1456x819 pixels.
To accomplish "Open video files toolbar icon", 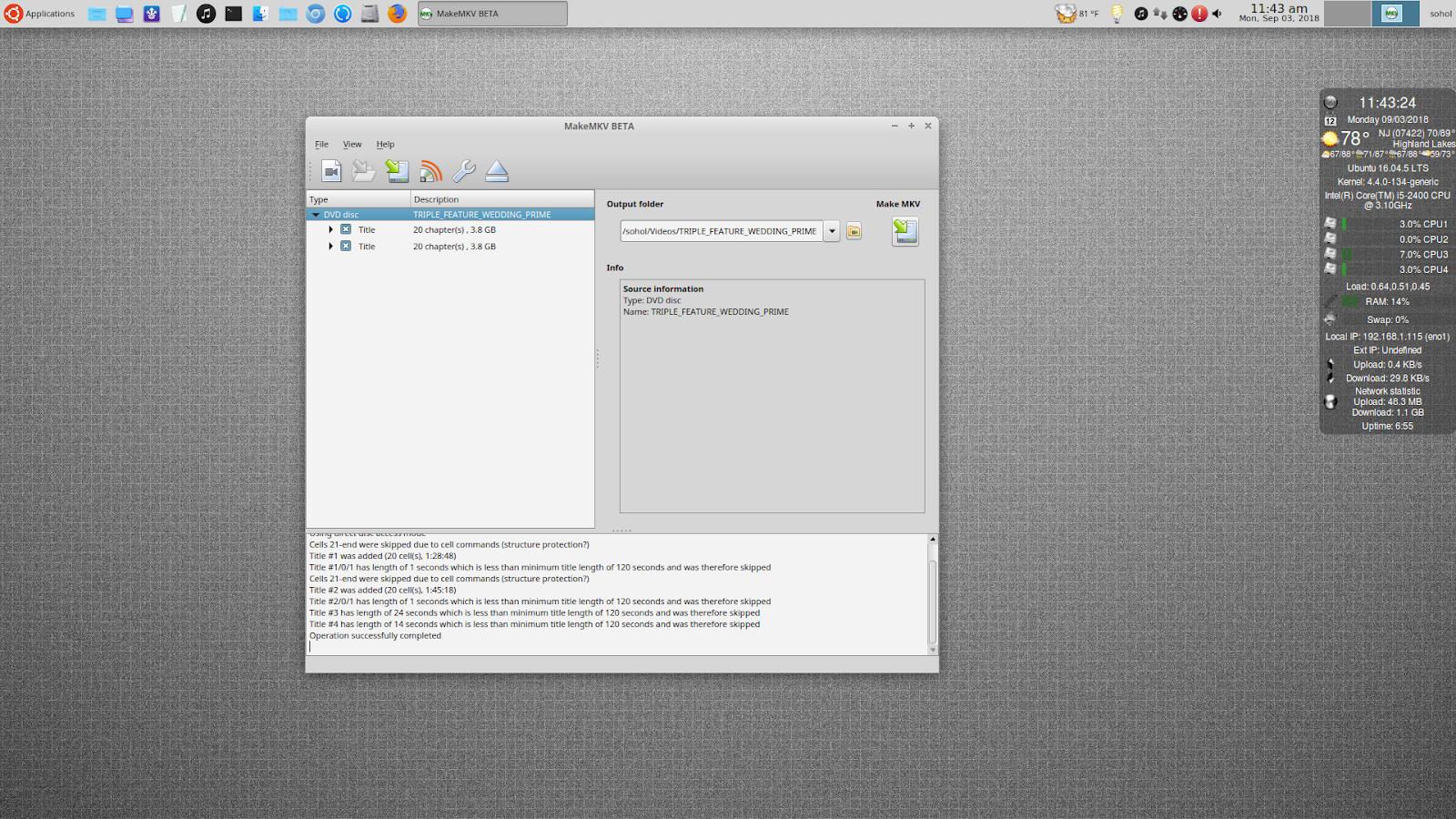I will point(331,171).
